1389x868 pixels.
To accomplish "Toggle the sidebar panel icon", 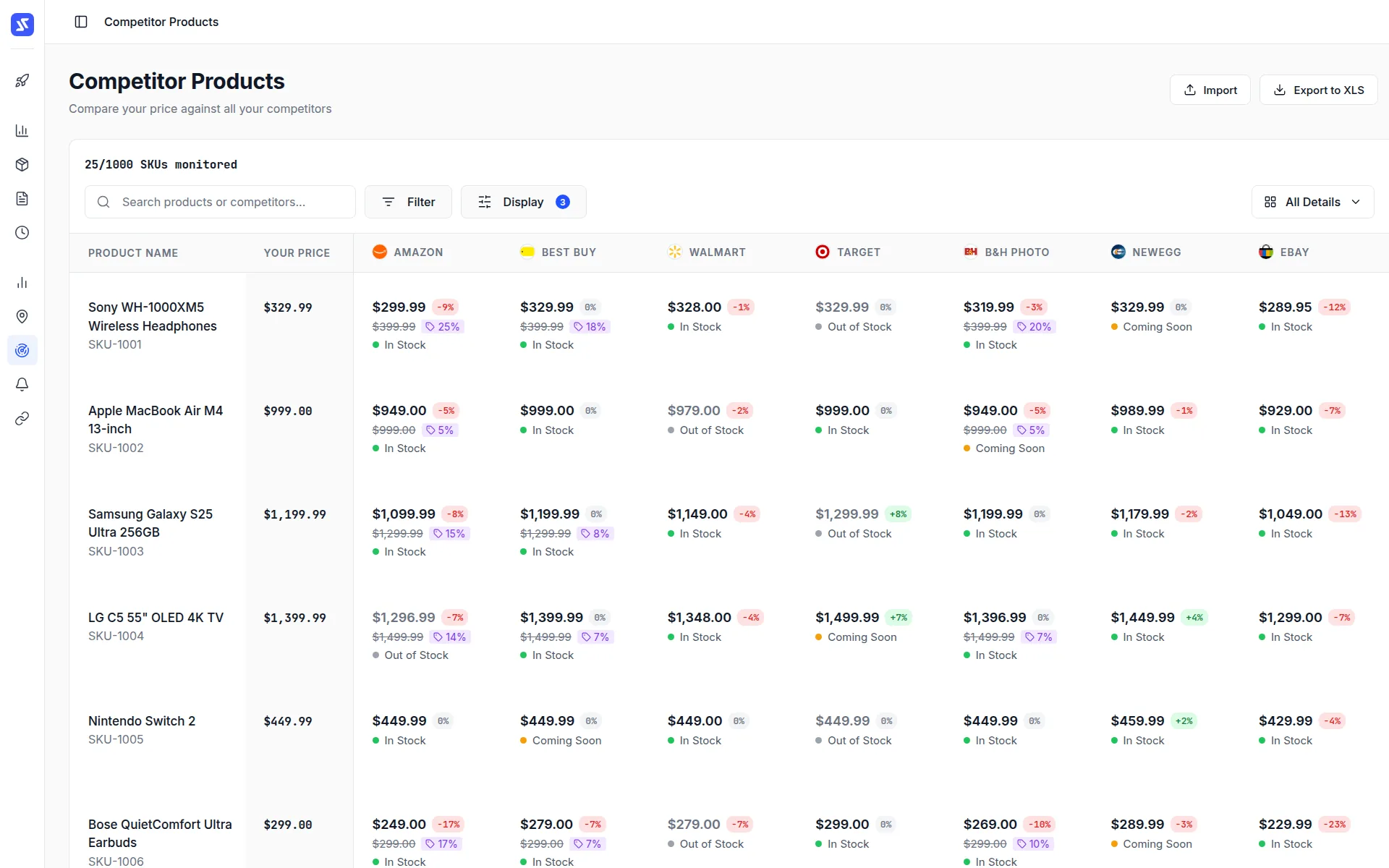I will tap(81, 22).
